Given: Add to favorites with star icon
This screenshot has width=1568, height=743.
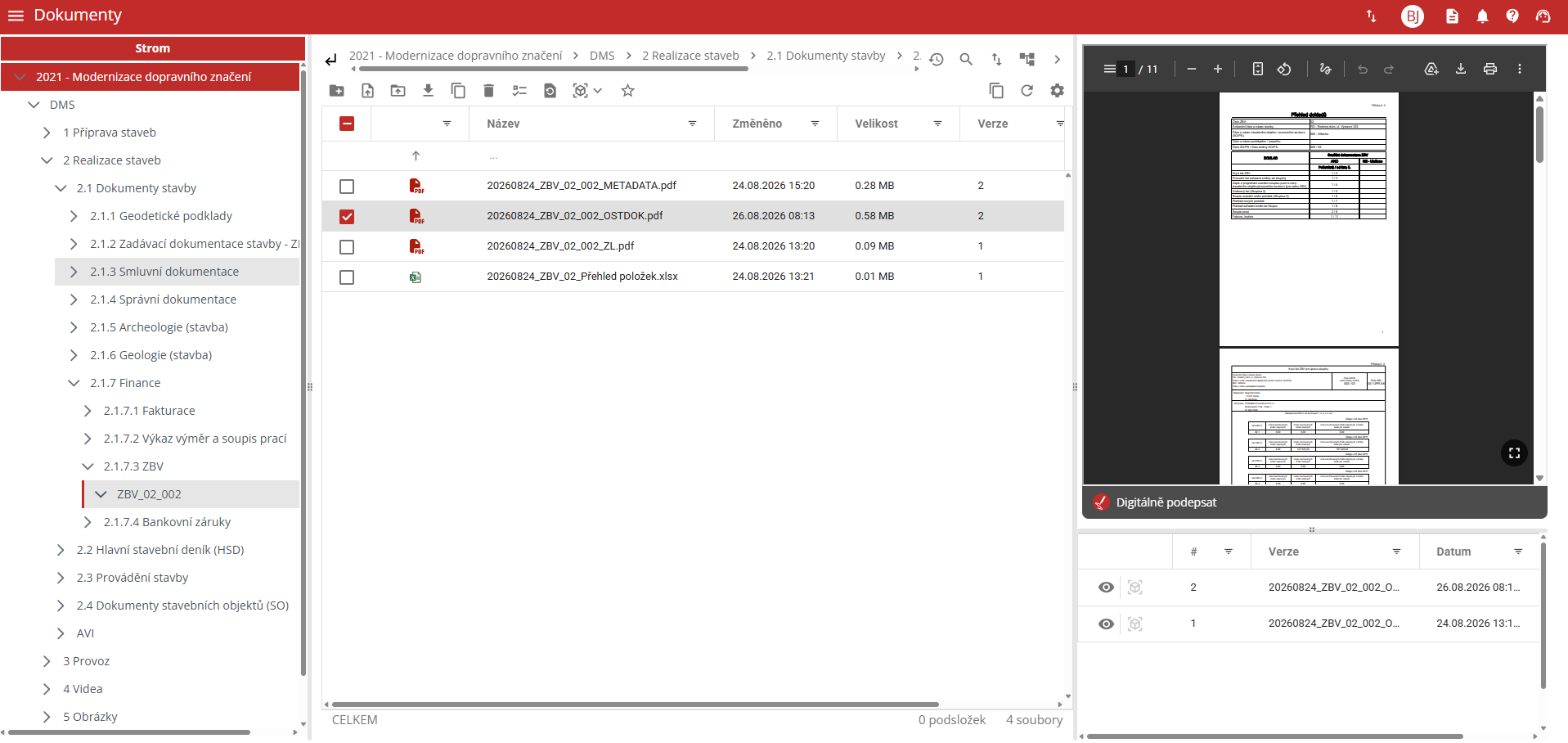Looking at the screenshot, I should [x=627, y=91].
